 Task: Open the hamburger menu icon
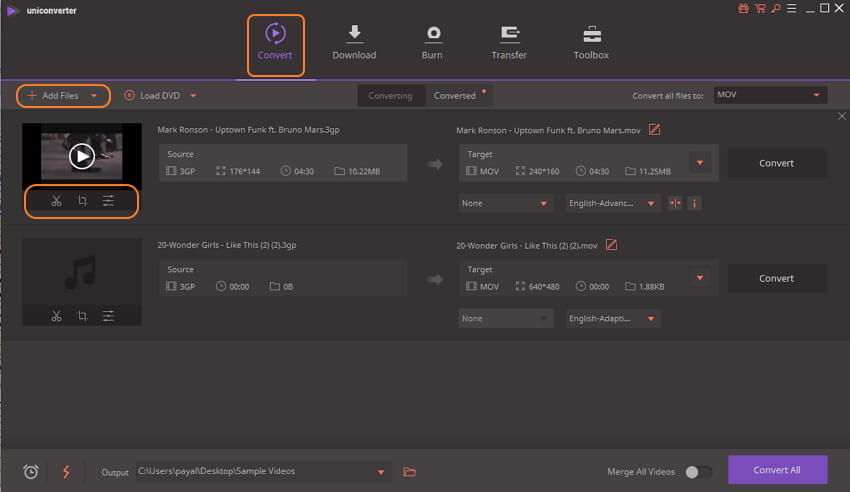(791, 8)
